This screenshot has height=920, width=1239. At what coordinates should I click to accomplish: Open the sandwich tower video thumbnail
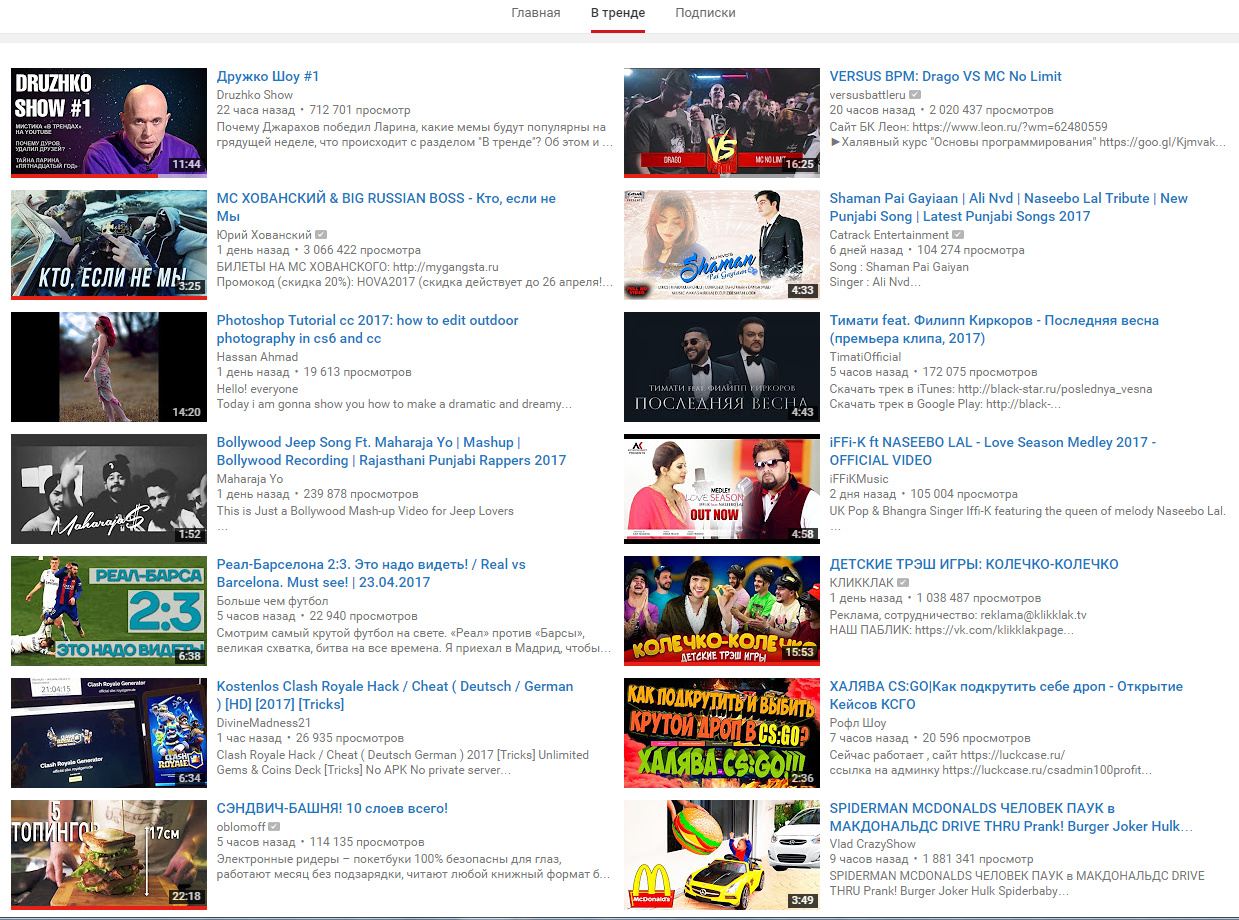[109, 854]
